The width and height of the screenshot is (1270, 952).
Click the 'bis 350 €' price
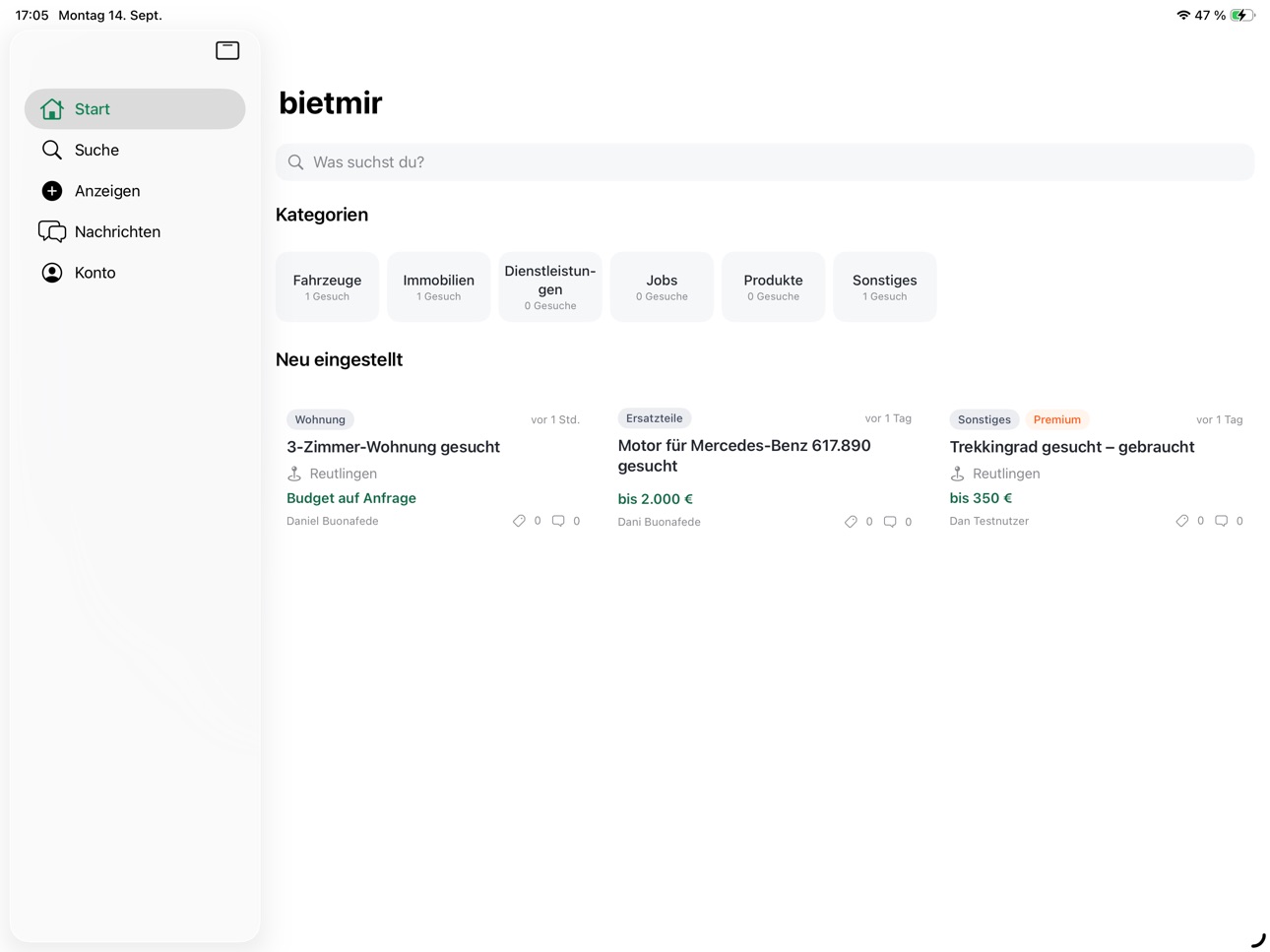point(981,498)
